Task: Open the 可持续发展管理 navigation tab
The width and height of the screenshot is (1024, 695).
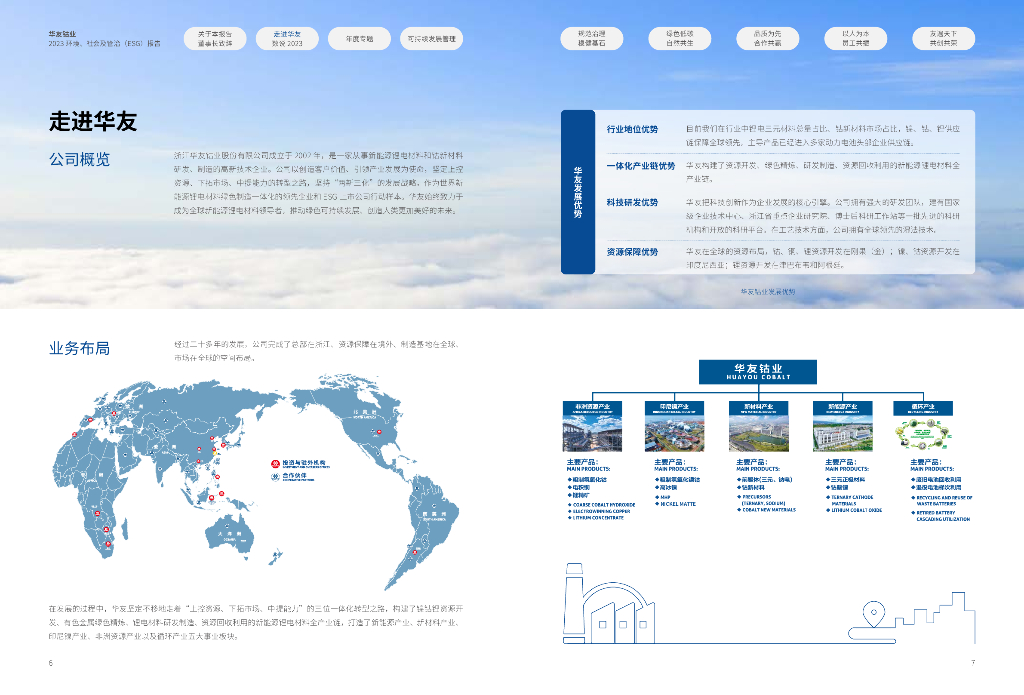Action: click(x=432, y=39)
